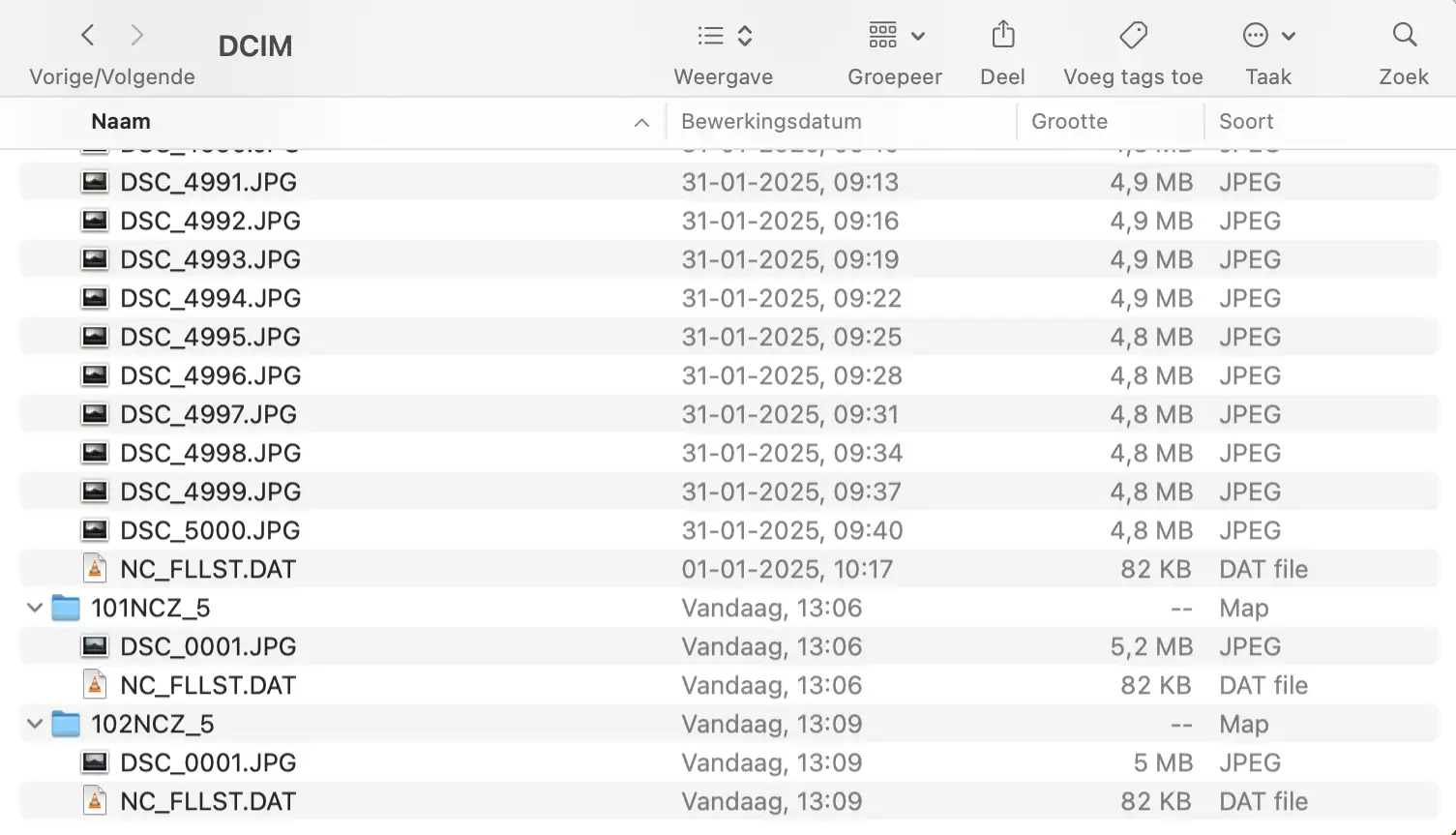Collapse the 101NCZ_5 folder
1456x835 pixels.
(x=35, y=608)
